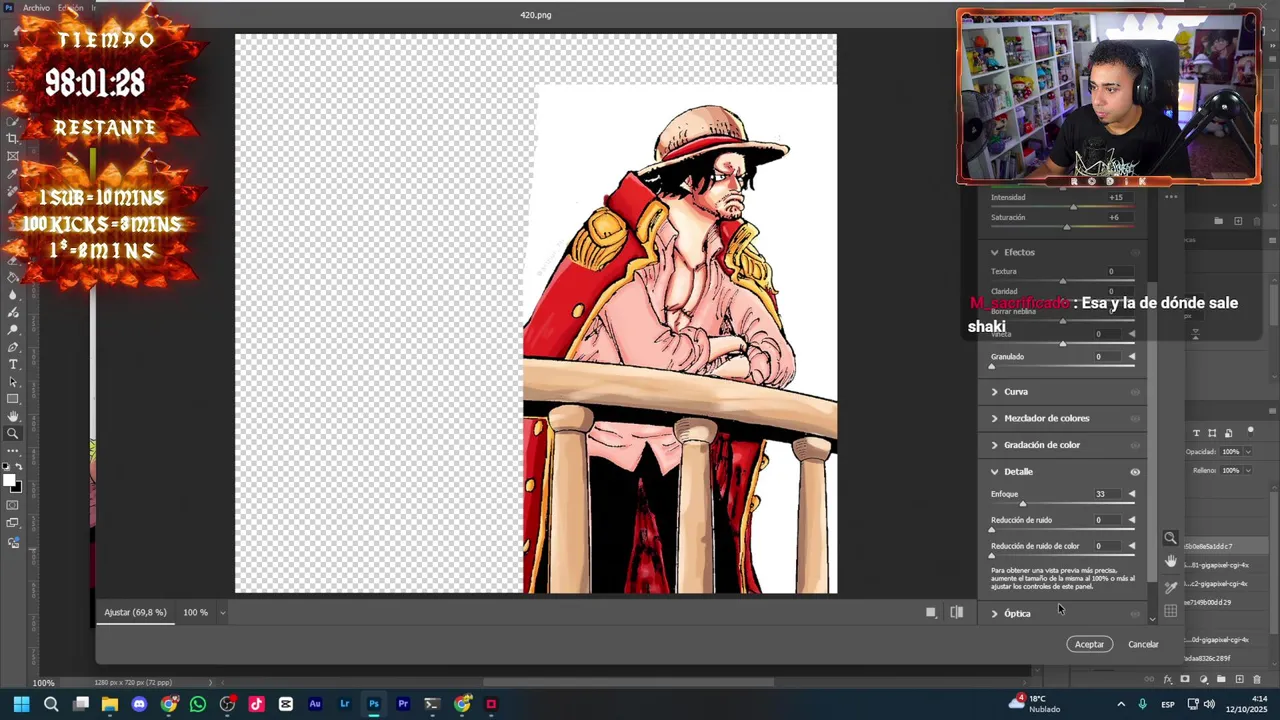Toggle Efectos panel visibility eye

(1135, 252)
